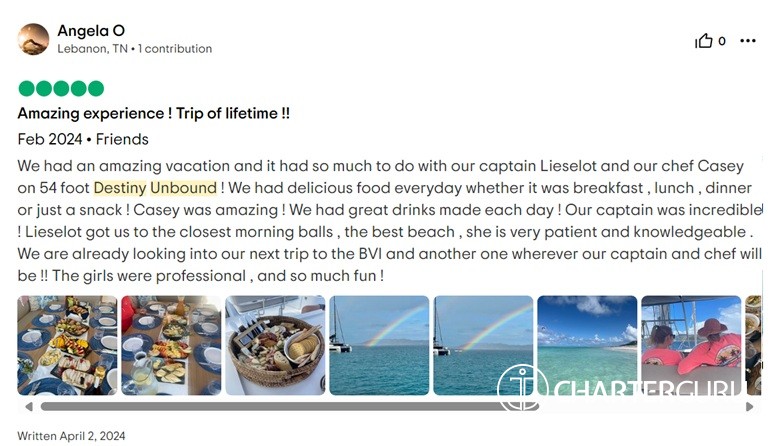Image resolution: width=777 pixels, height=446 pixels.
Task: Open the first food platter photo
Action: pyautogui.click(x=67, y=345)
